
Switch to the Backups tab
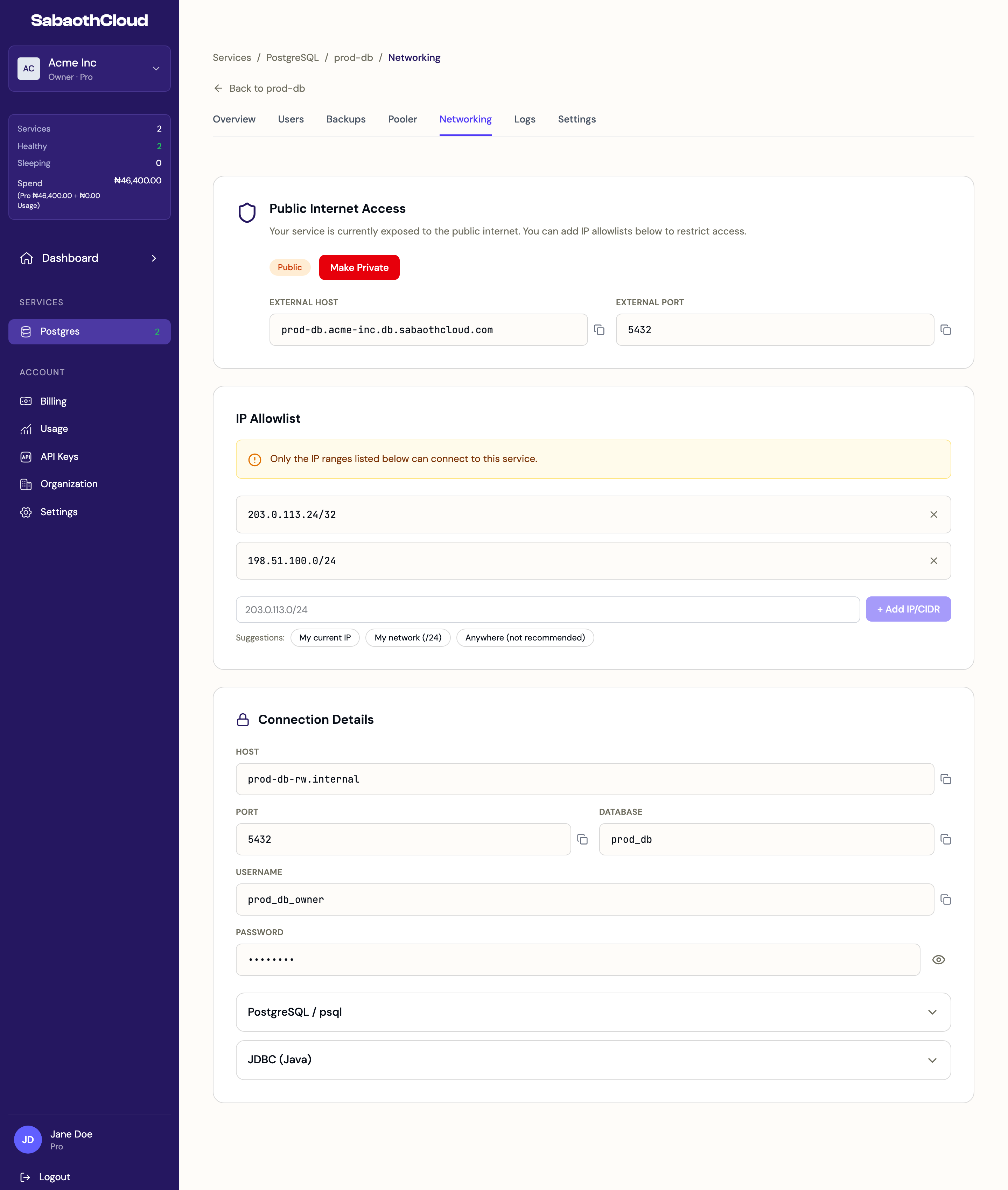pyautogui.click(x=346, y=119)
